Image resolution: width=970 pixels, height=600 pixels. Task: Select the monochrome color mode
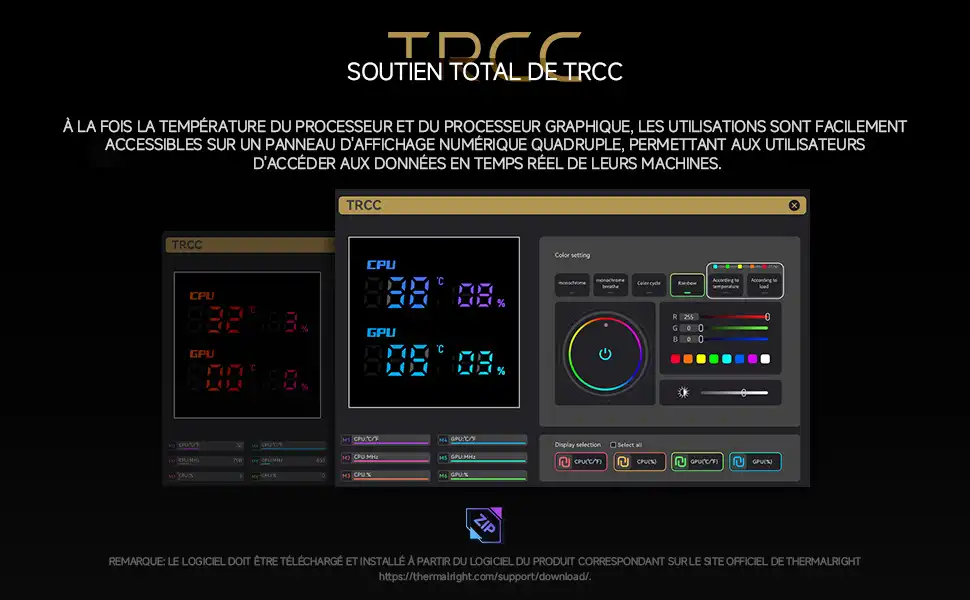(x=573, y=284)
